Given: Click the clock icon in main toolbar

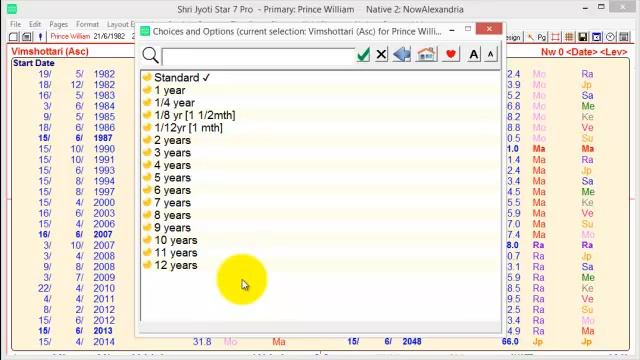Looking at the screenshot, I should click(x=610, y=37).
